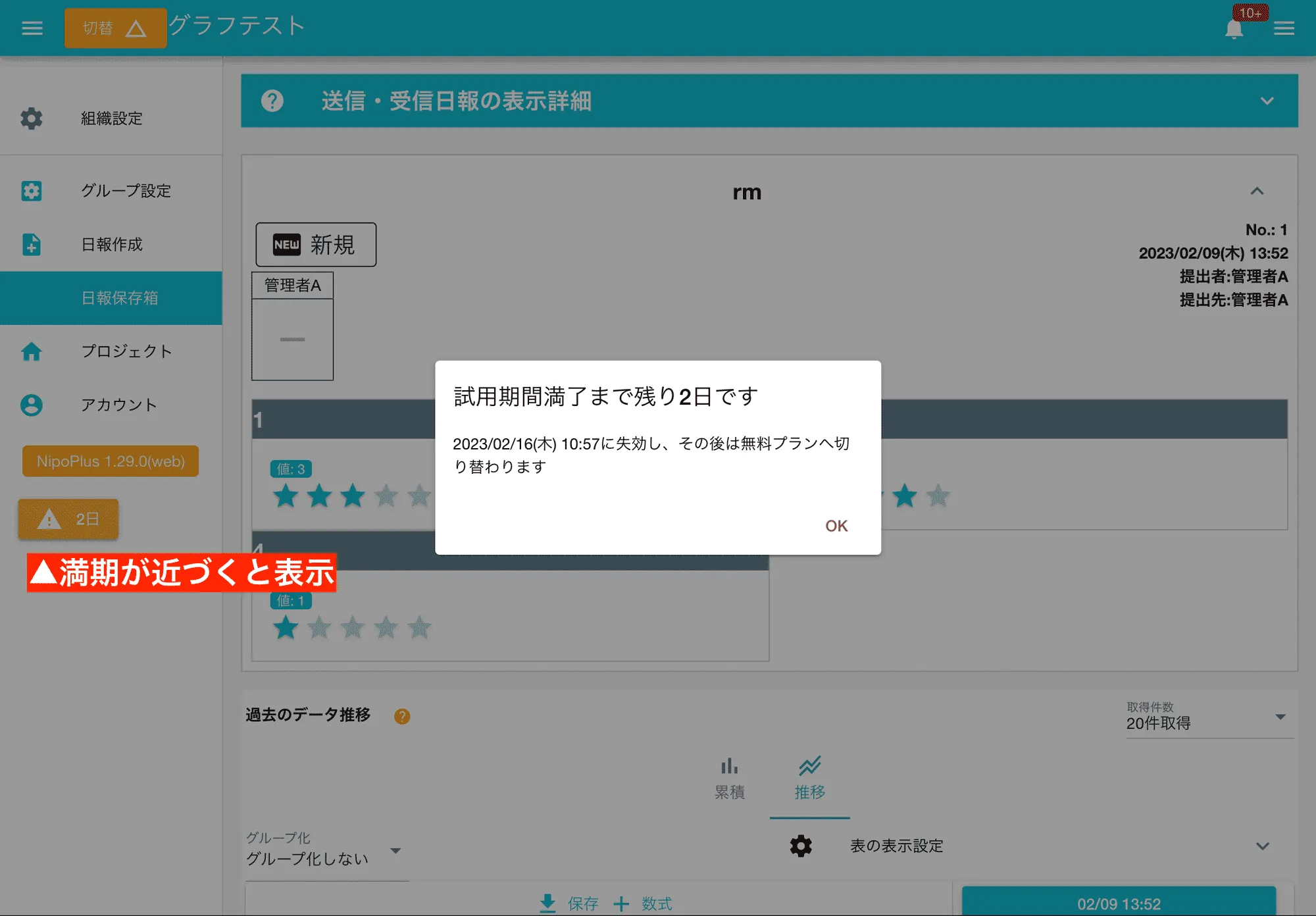1316x916 pixels.
Task: Select the 組織設定 gear icon in the sidebar
Action: tap(31, 119)
